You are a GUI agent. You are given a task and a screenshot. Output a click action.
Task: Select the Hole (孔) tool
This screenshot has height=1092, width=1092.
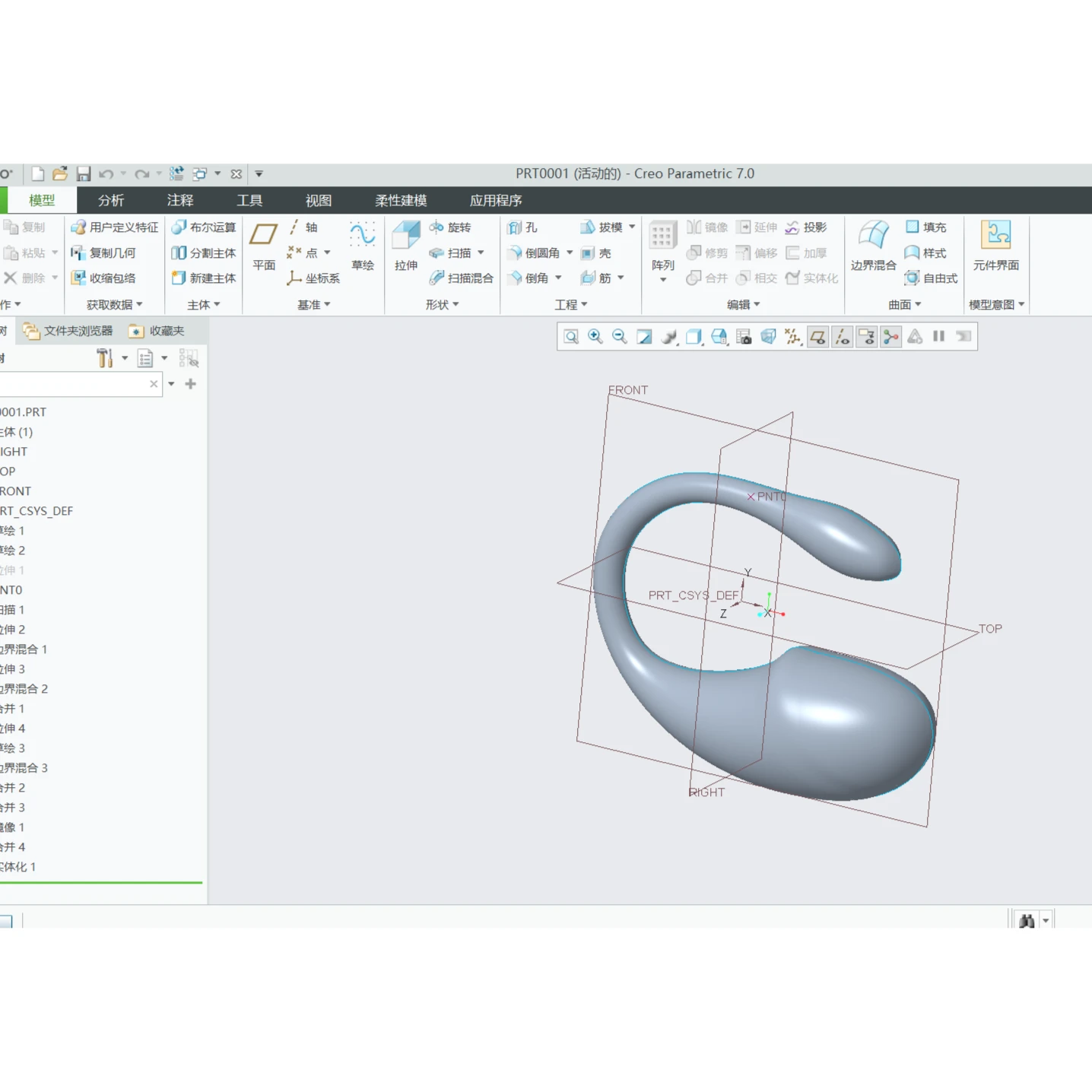coord(522,227)
